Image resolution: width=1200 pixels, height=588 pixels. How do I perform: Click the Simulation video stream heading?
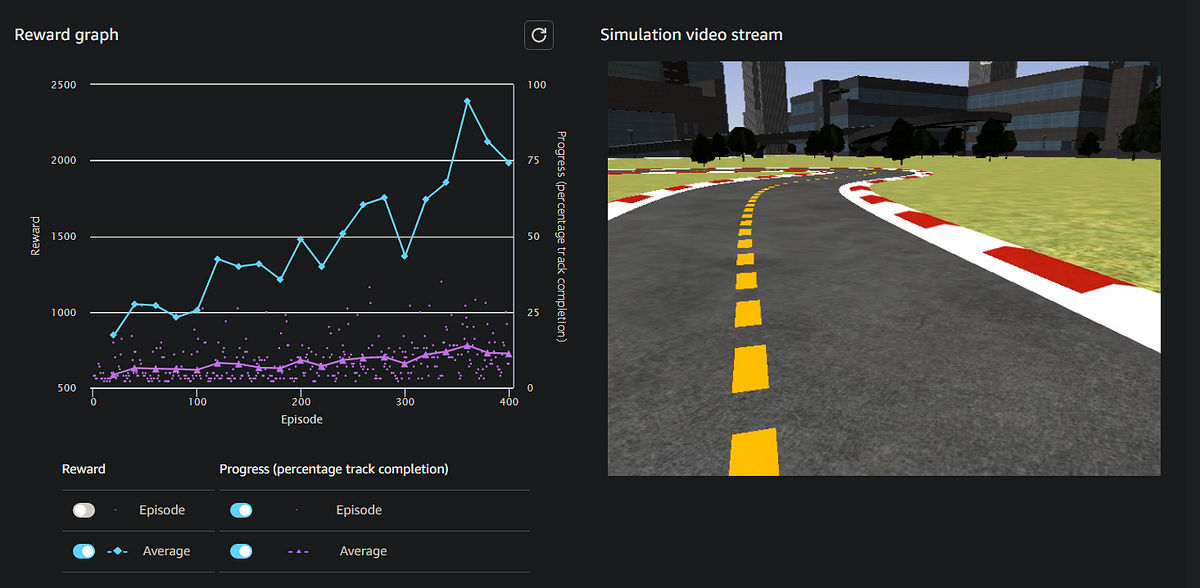pos(690,34)
